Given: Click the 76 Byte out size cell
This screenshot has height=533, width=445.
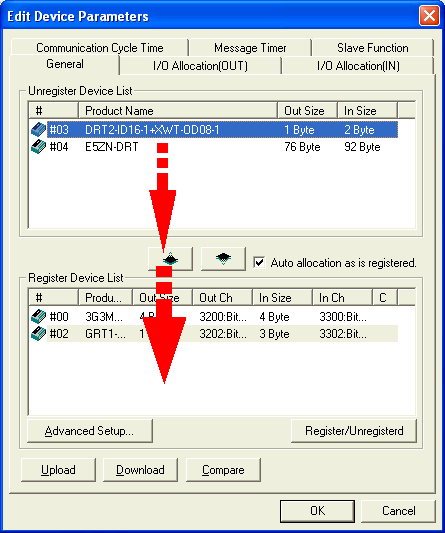Looking at the screenshot, I should 302,147.
